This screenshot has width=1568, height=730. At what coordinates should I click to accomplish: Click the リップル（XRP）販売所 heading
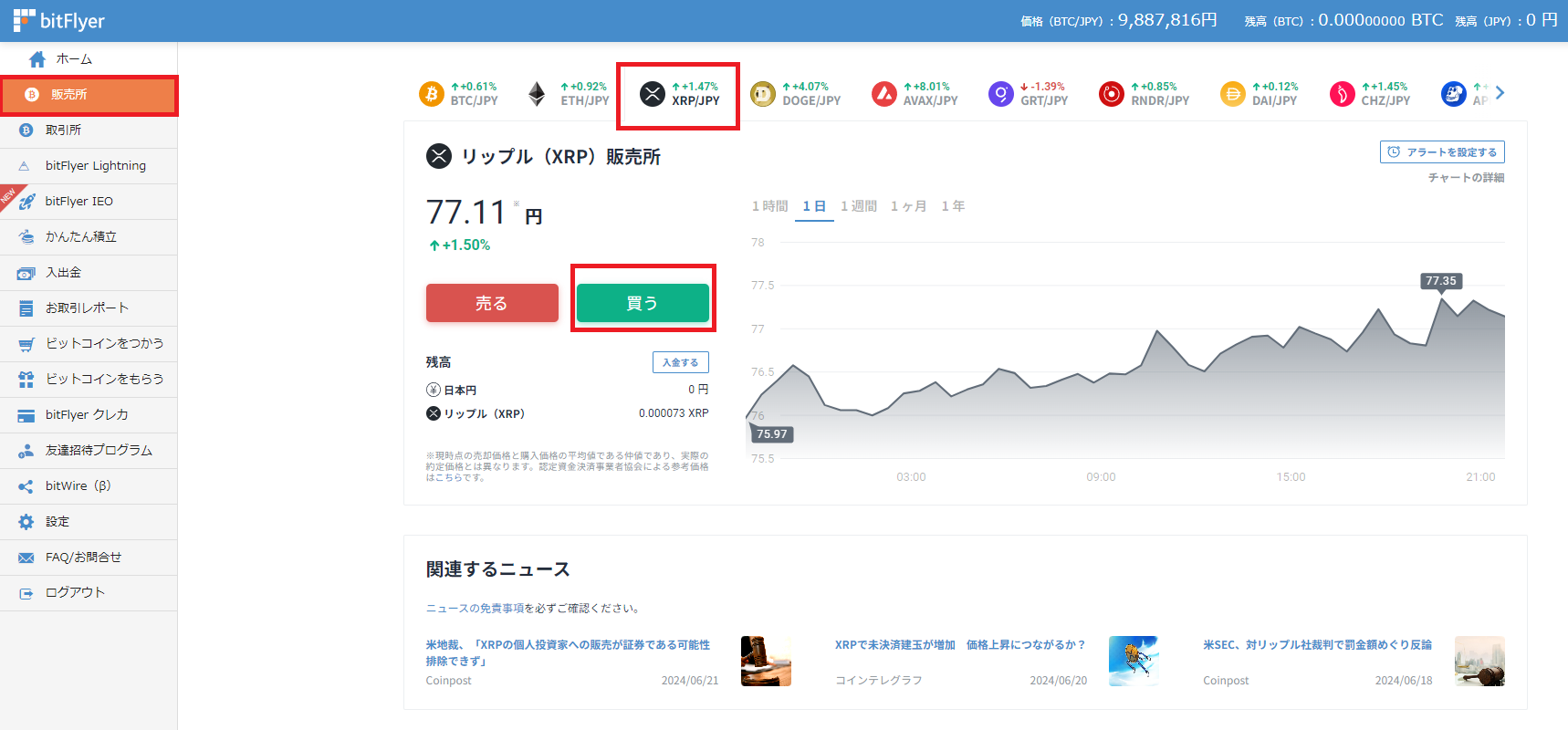[560, 157]
